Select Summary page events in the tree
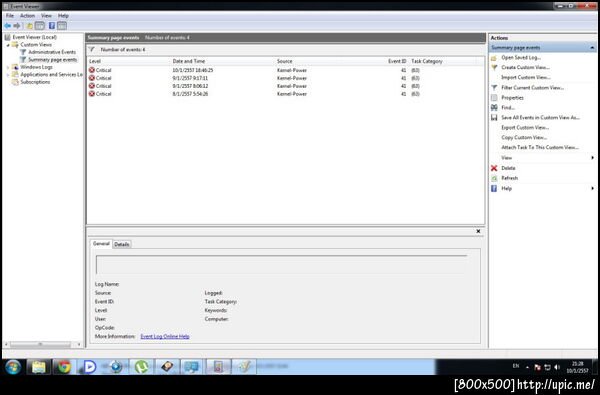 pyautogui.click(x=52, y=60)
